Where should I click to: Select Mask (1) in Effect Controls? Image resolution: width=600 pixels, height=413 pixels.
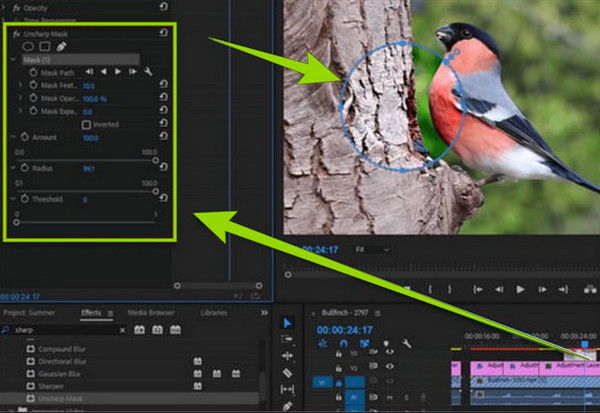click(81, 60)
